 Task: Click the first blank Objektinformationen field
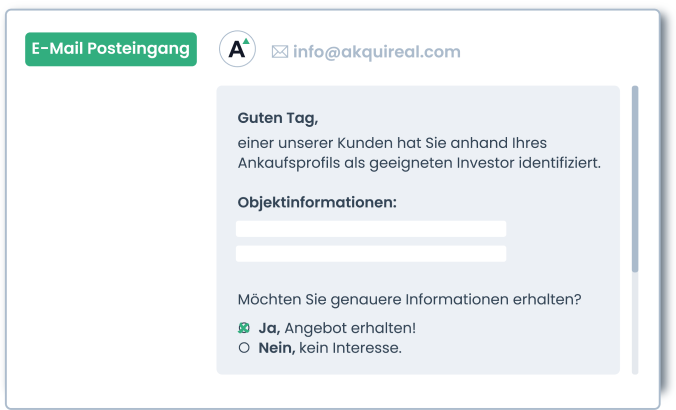click(x=371, y=229)
